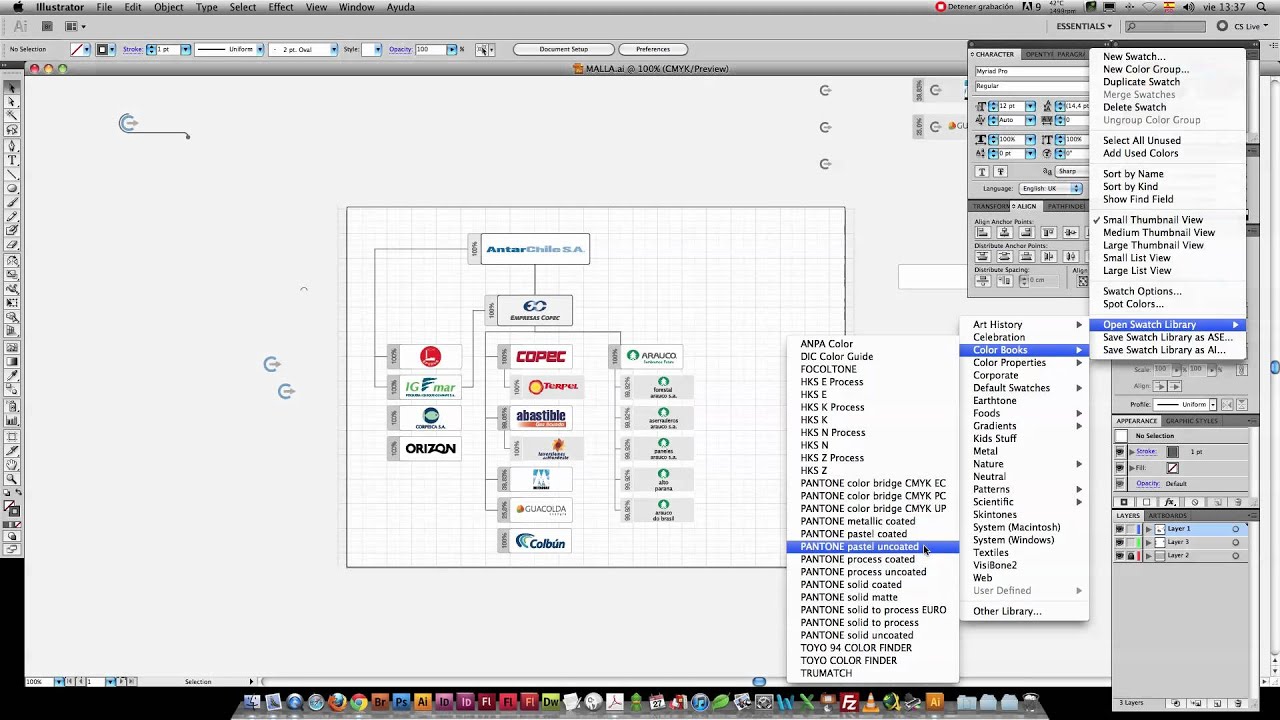Select the Lasso tool

pyautogui.click(x=12, y=130)
